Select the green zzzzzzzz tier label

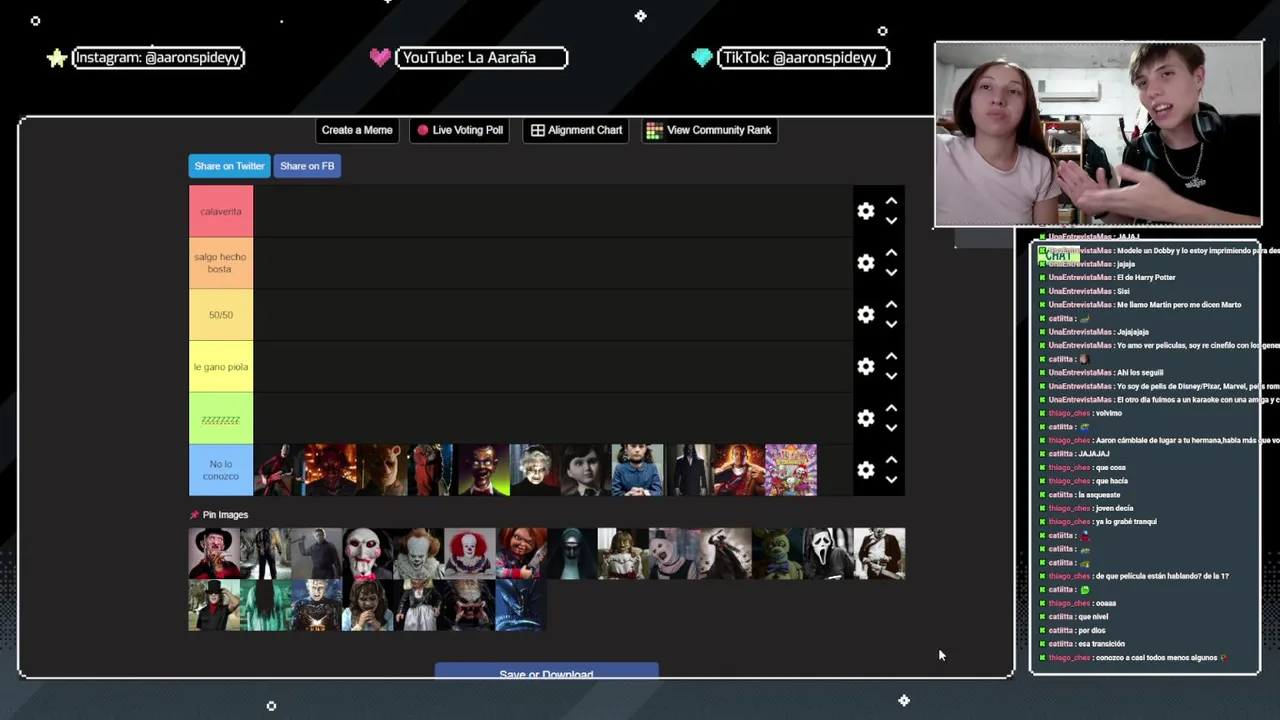[221, 419]
